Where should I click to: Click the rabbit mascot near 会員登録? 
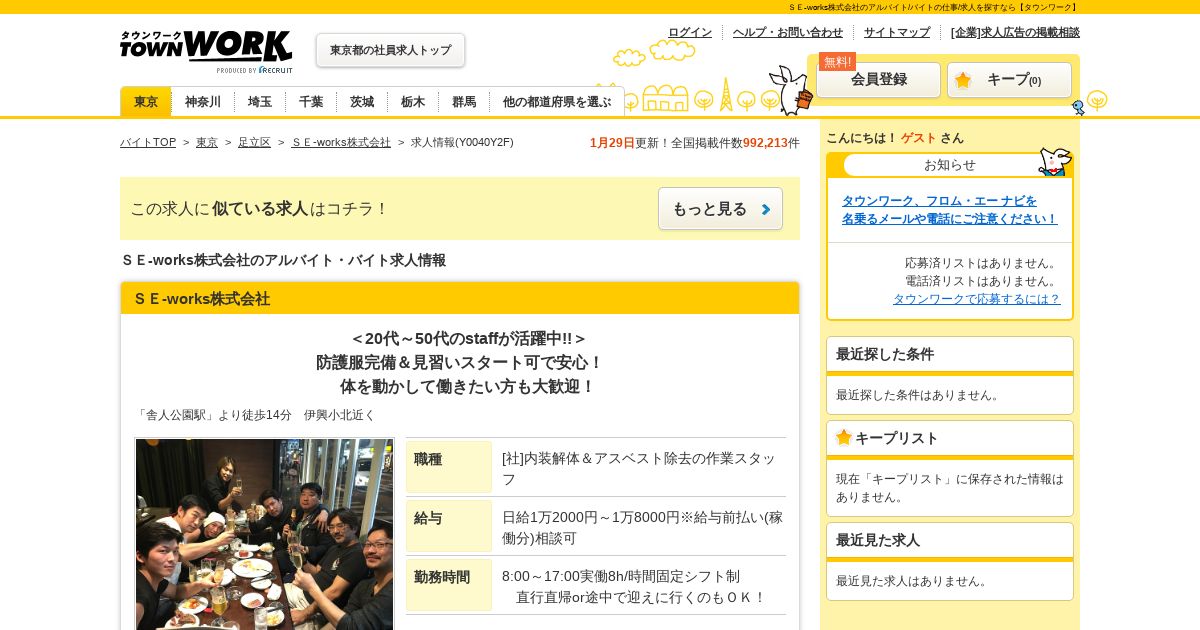click(792, 89)
